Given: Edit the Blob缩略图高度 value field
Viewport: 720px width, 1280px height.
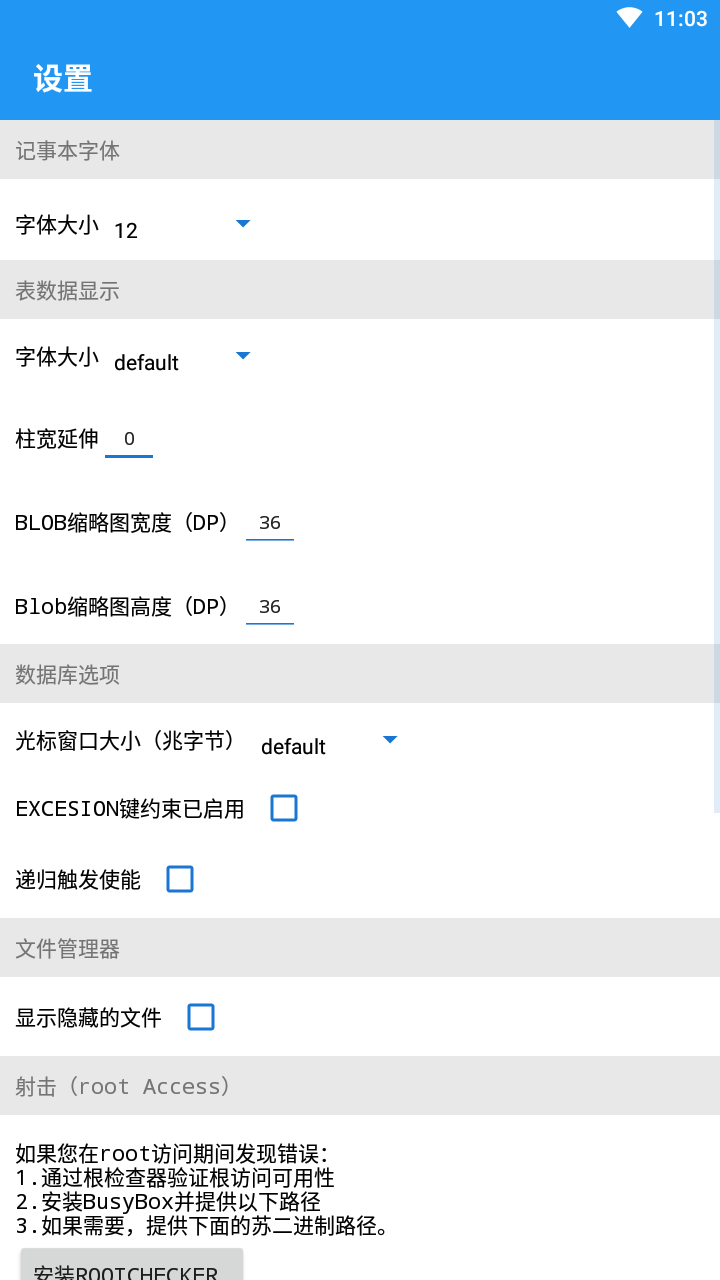Looking at the screenshot, I should point(270,607).
